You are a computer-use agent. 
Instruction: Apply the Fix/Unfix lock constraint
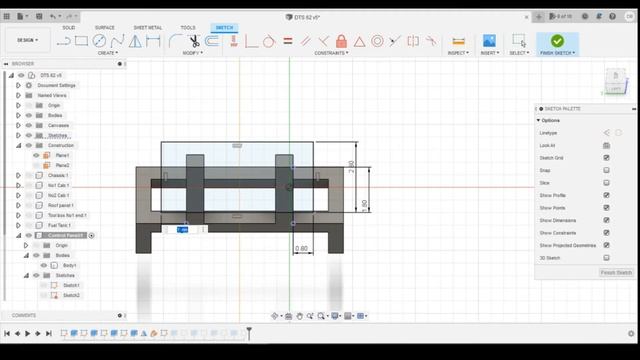pos(341,41)
